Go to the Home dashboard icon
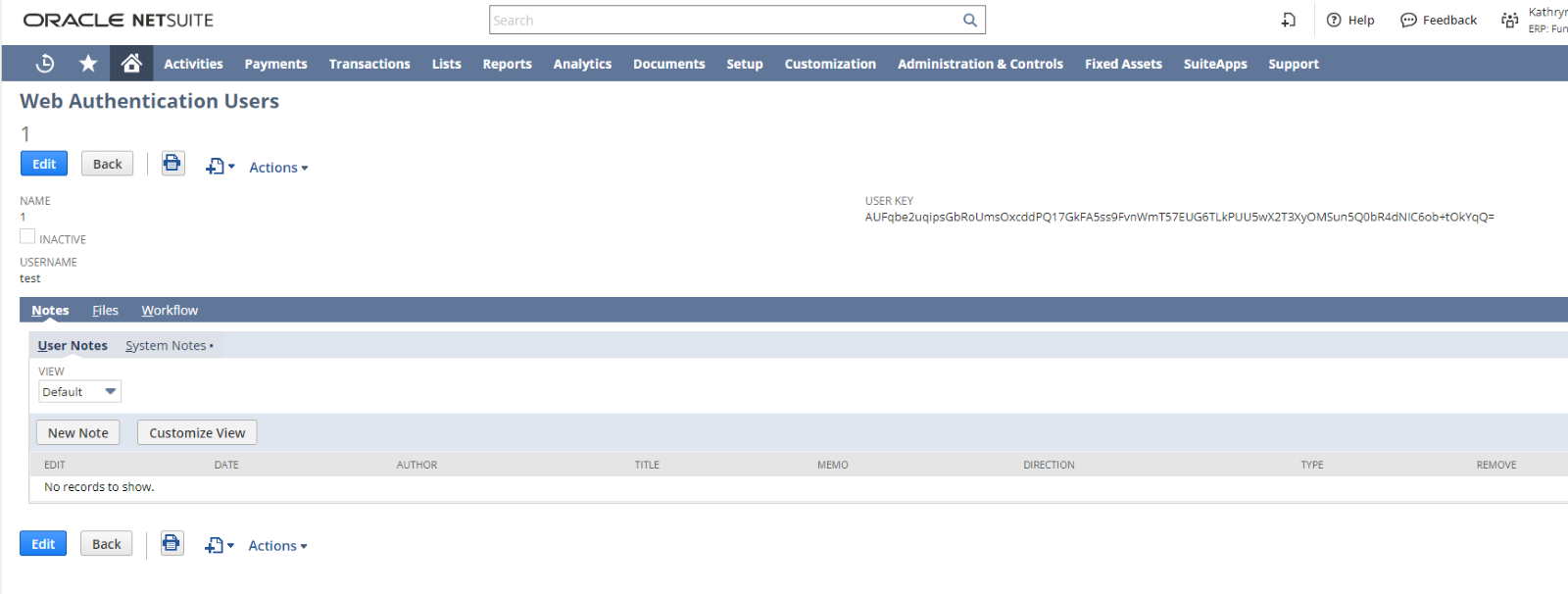The image size is (1568, 594). (131, 64)
